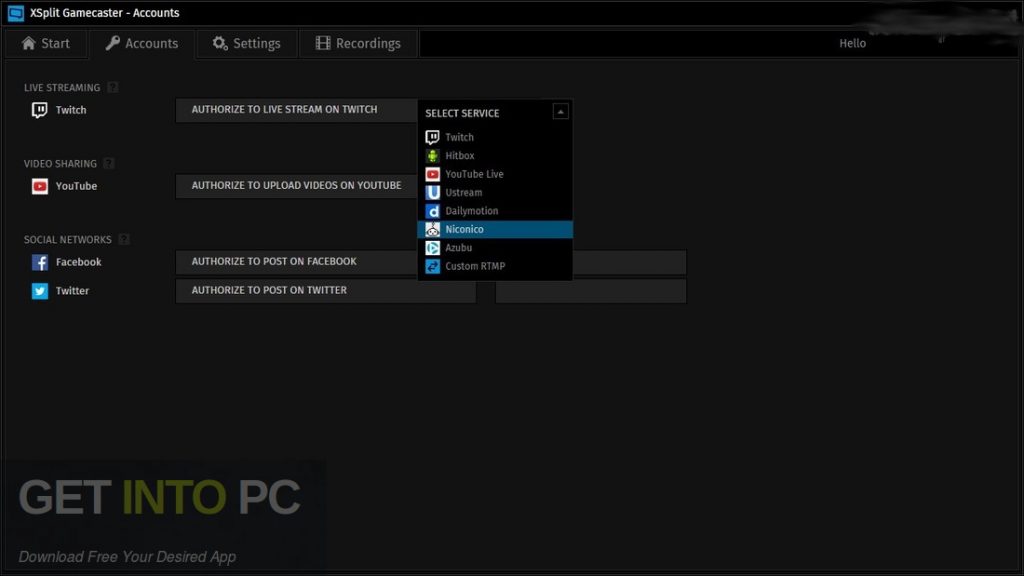Select Twitch from the service list

tap(495, 137)
